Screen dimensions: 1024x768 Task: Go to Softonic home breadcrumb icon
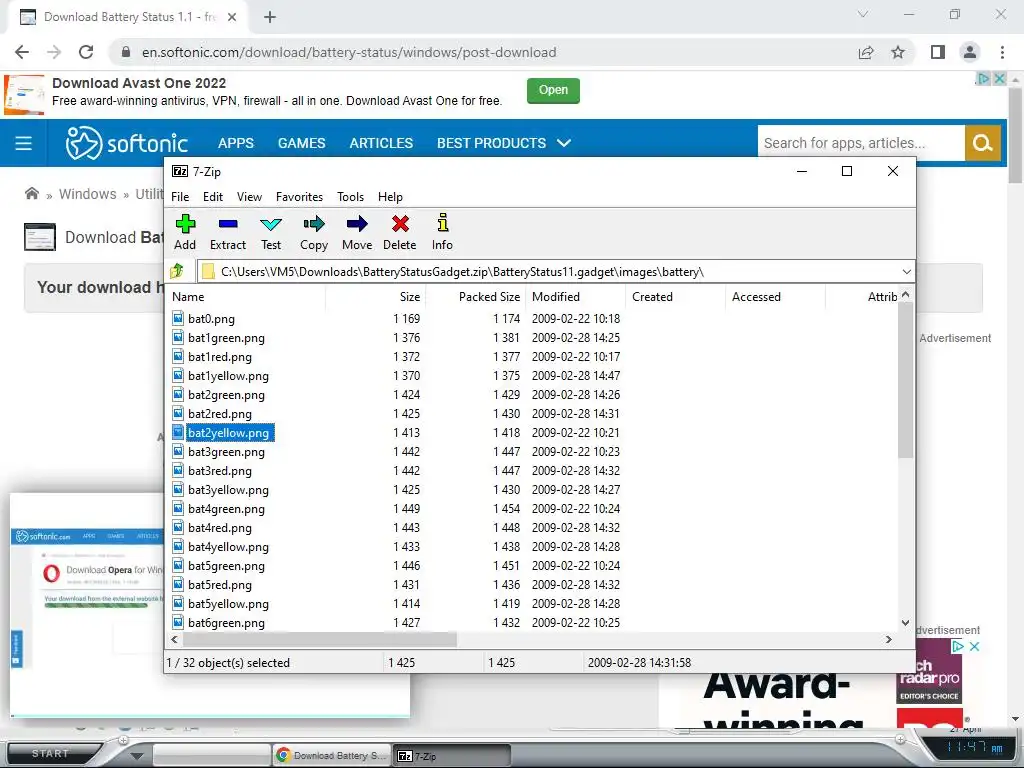(x=31, y=193)
